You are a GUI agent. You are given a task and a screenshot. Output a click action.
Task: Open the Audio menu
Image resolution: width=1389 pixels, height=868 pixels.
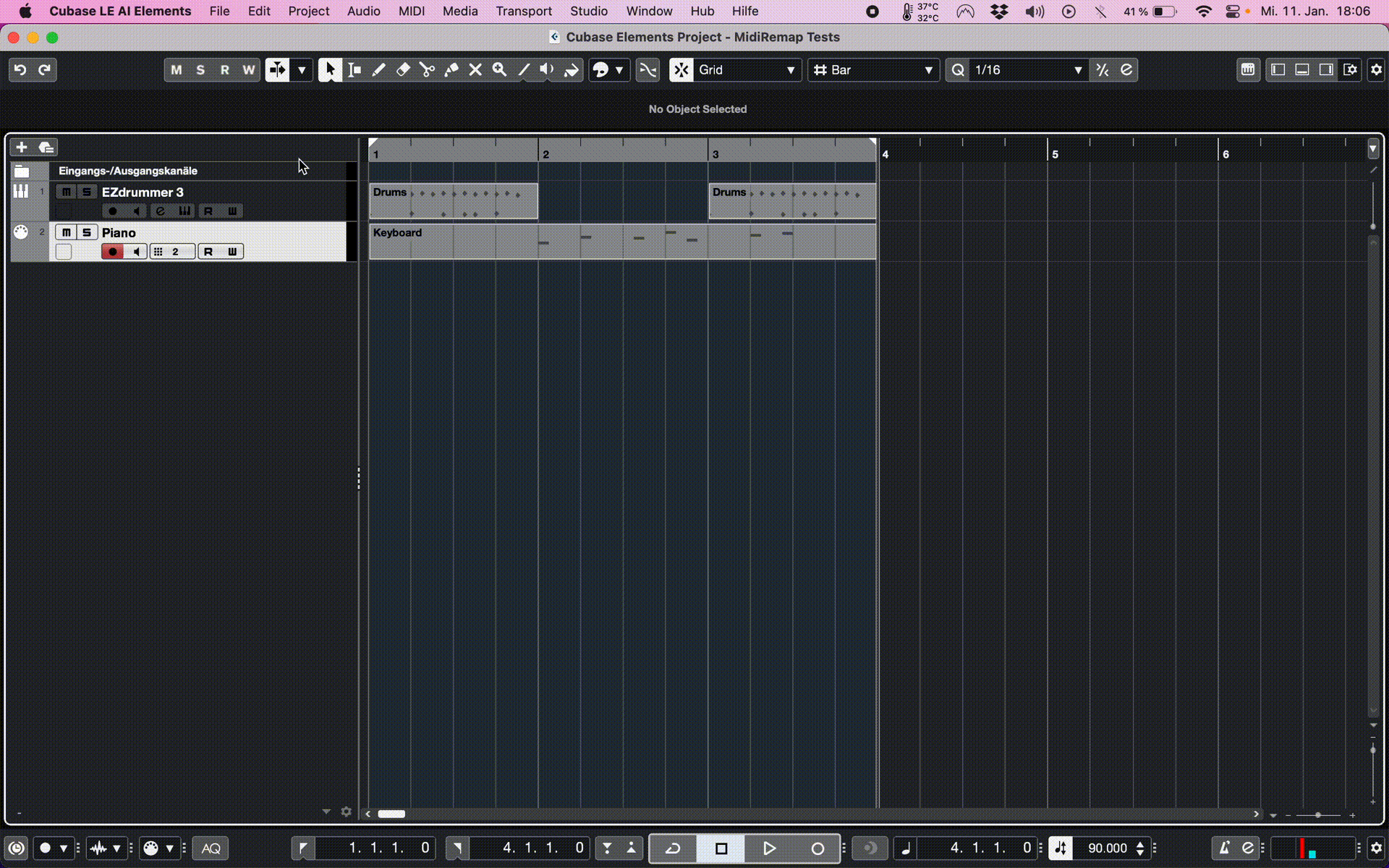pyautogui.click(x=363, y=11)
